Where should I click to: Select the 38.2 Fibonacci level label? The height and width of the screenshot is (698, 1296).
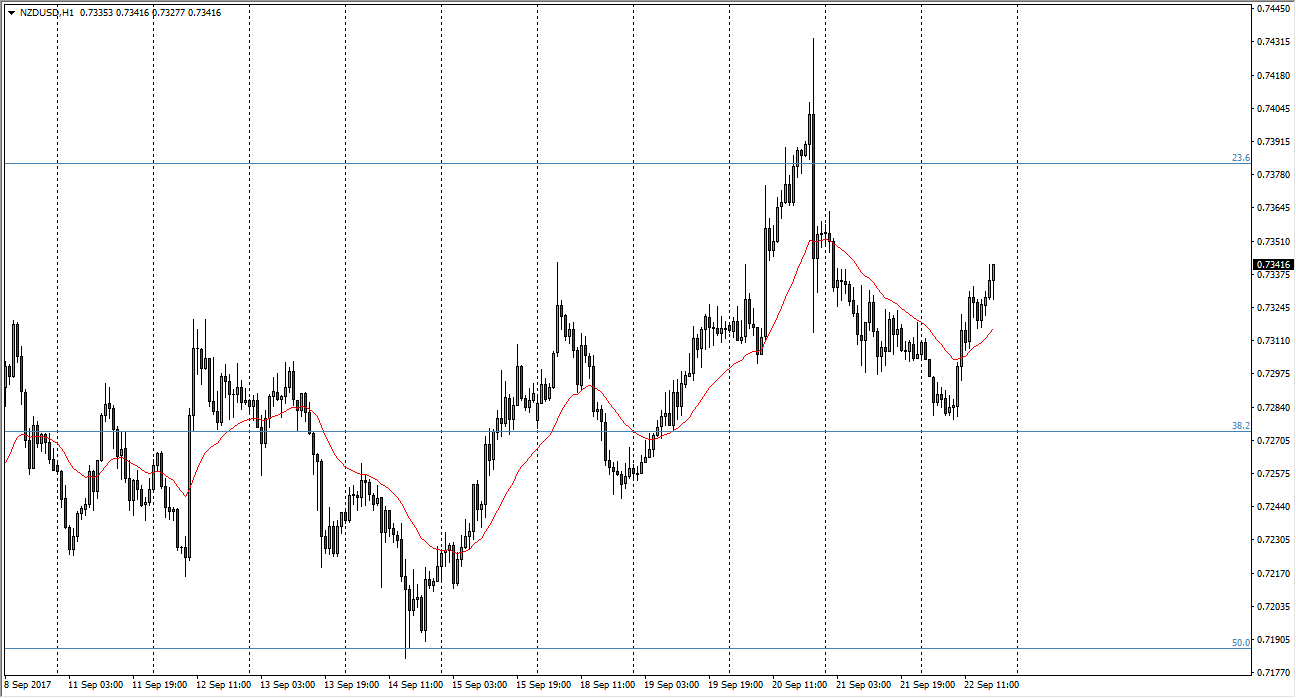[x=1240, y=426]
